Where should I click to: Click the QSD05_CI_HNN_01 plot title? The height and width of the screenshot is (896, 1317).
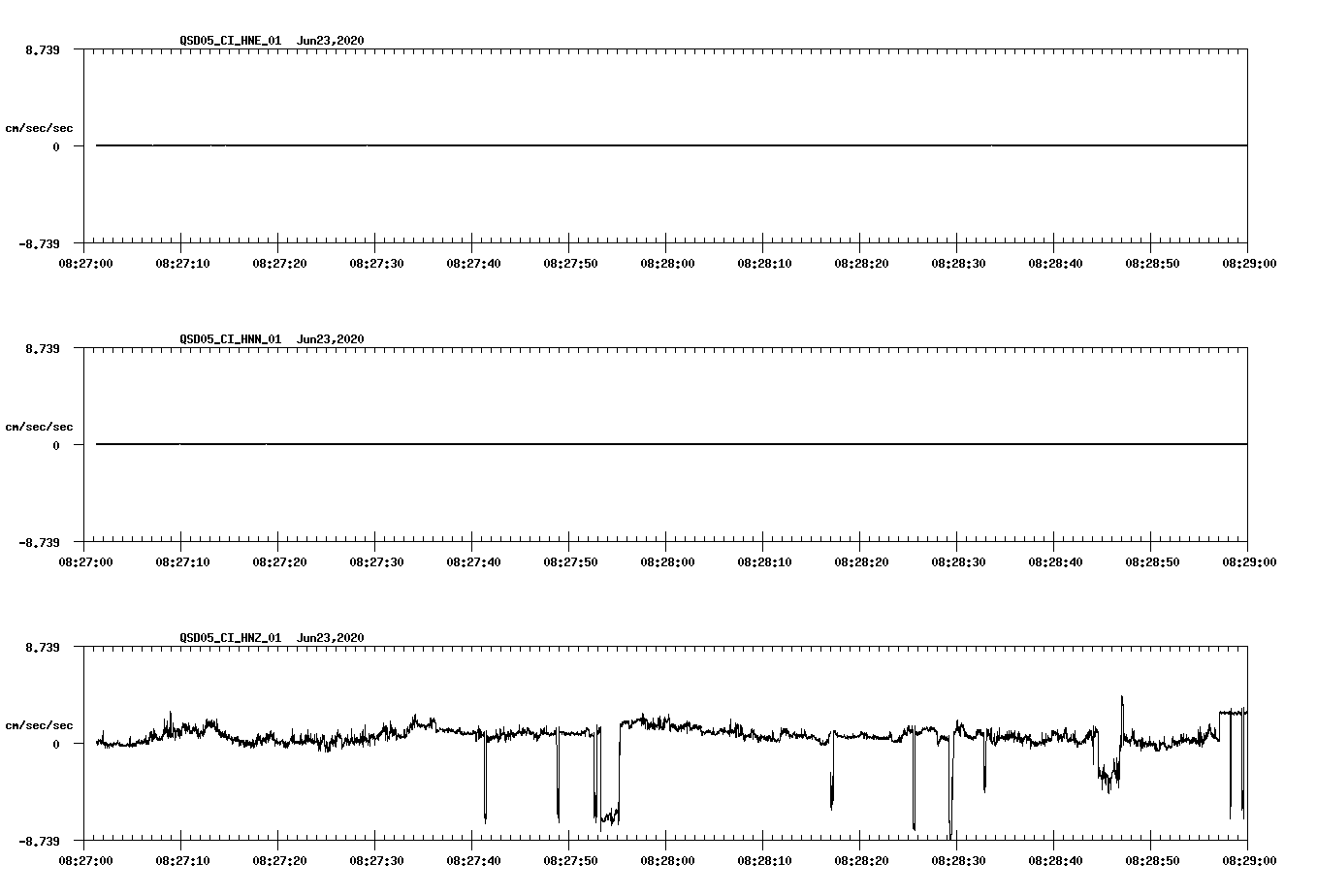(x=231, y=339)
